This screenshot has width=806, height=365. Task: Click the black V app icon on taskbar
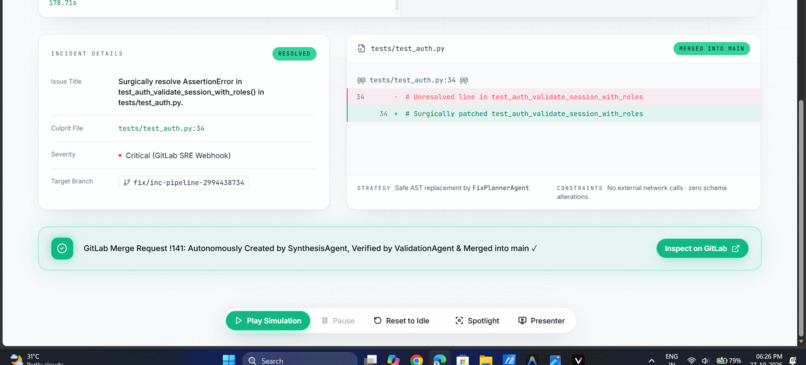click(578, 360)
